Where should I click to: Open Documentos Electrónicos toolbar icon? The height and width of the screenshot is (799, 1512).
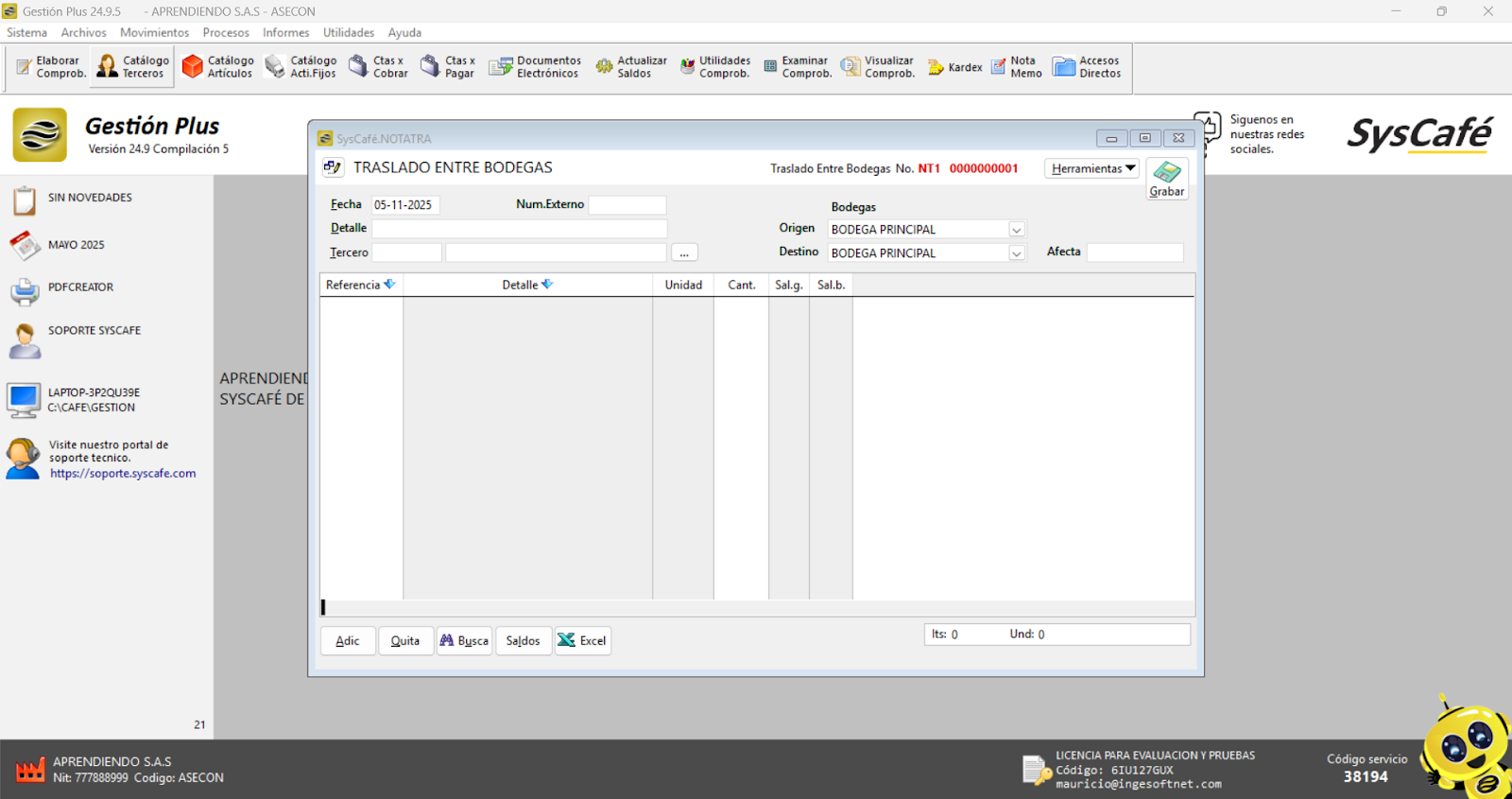tap(534, 67)
